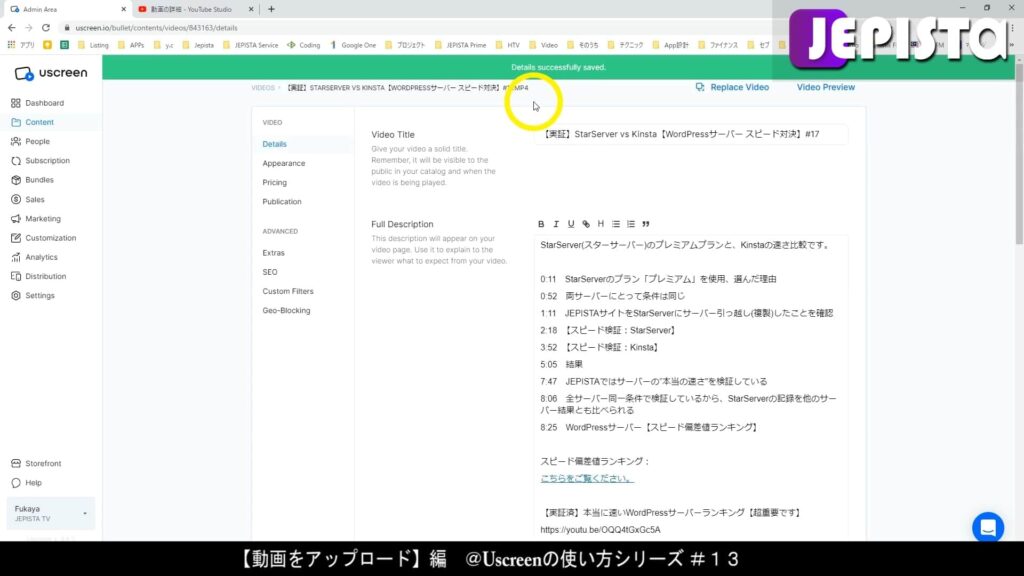Screen dimensions: 1024x576
Task: Open the Jepista bookmark folder
Action: tap(198, 45)
